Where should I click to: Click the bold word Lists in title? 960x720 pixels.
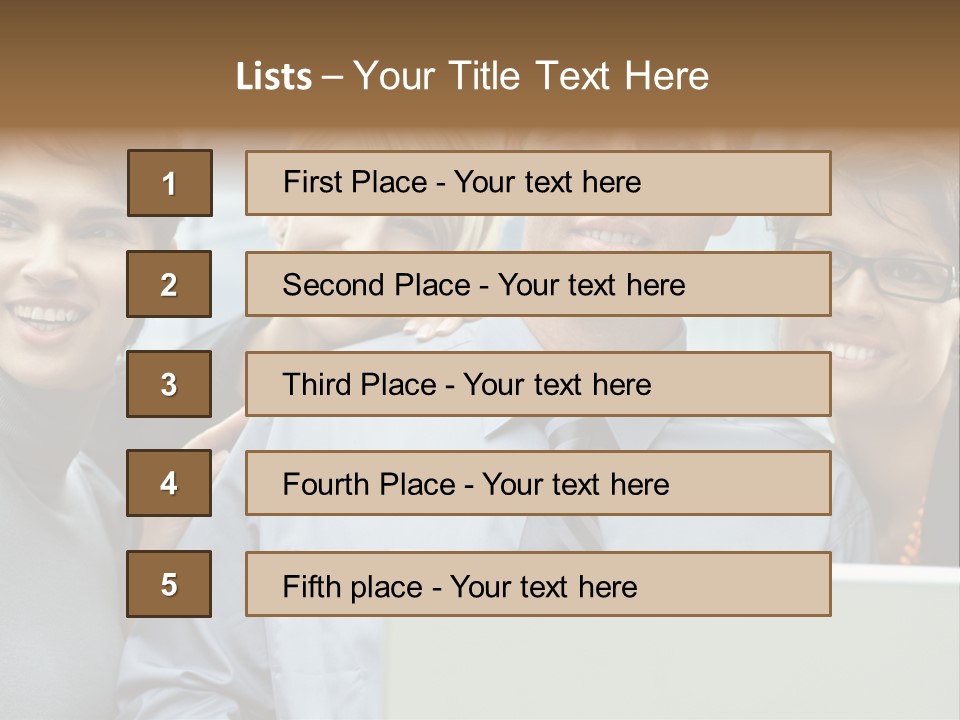pos(274,77)
